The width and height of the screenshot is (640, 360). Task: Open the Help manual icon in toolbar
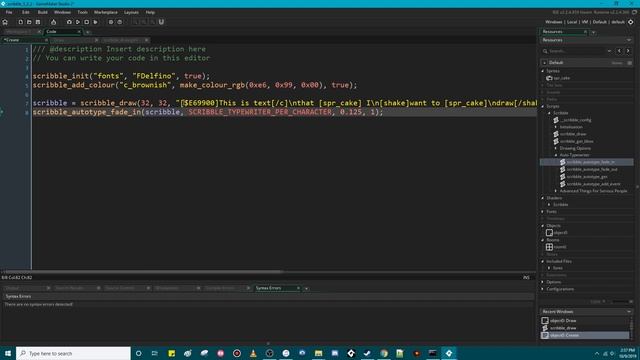pos(119,22)
